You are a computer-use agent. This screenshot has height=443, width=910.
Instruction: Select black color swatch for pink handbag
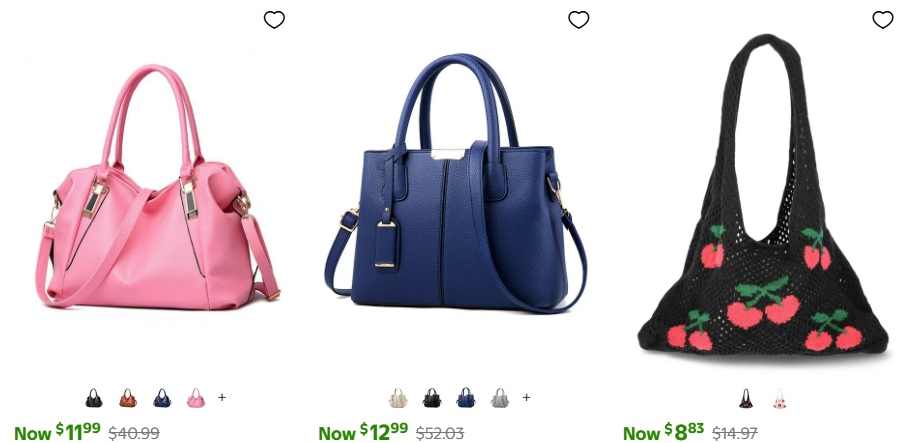pos(94,398)
